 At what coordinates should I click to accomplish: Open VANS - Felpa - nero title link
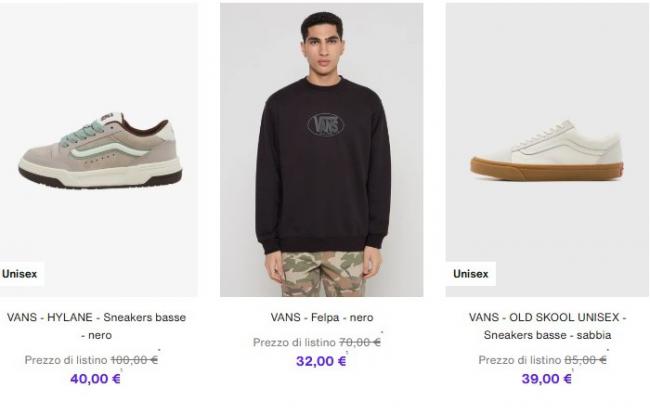(322, 317)
